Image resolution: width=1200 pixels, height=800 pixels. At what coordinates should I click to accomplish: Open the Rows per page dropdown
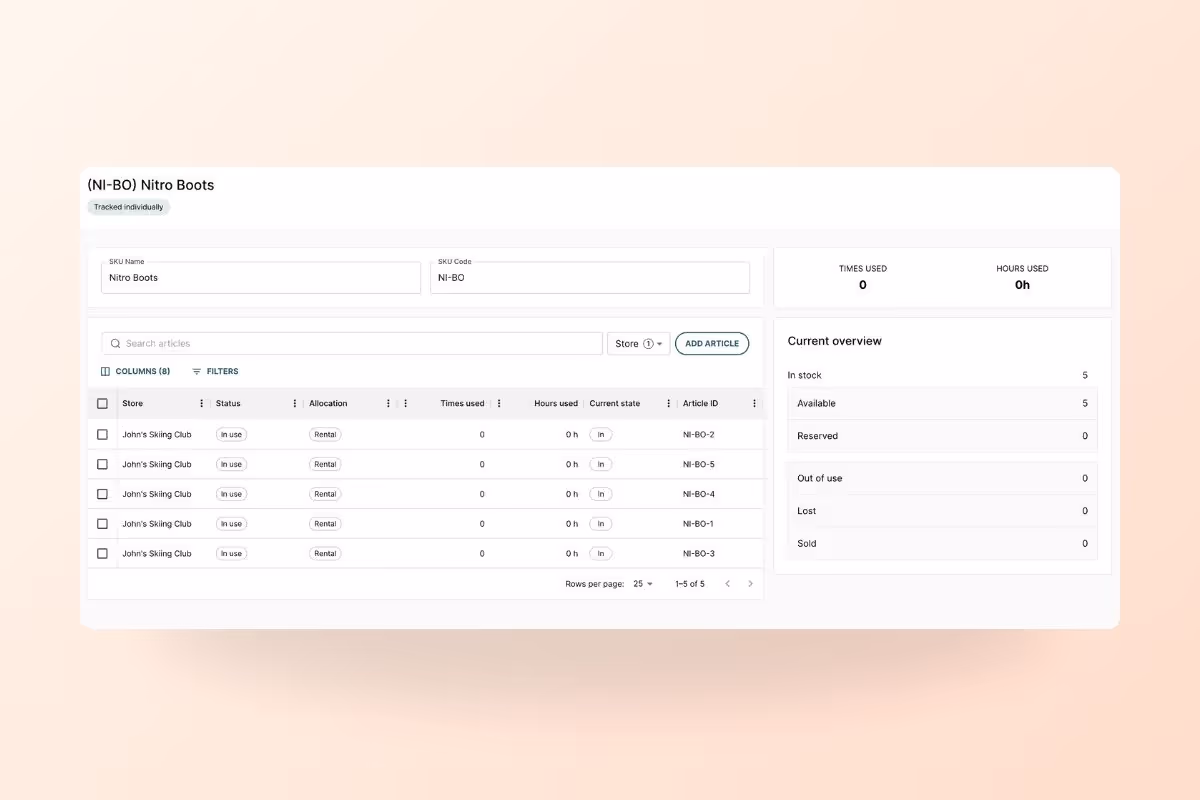pyautogui.click(x=642, y=583)
